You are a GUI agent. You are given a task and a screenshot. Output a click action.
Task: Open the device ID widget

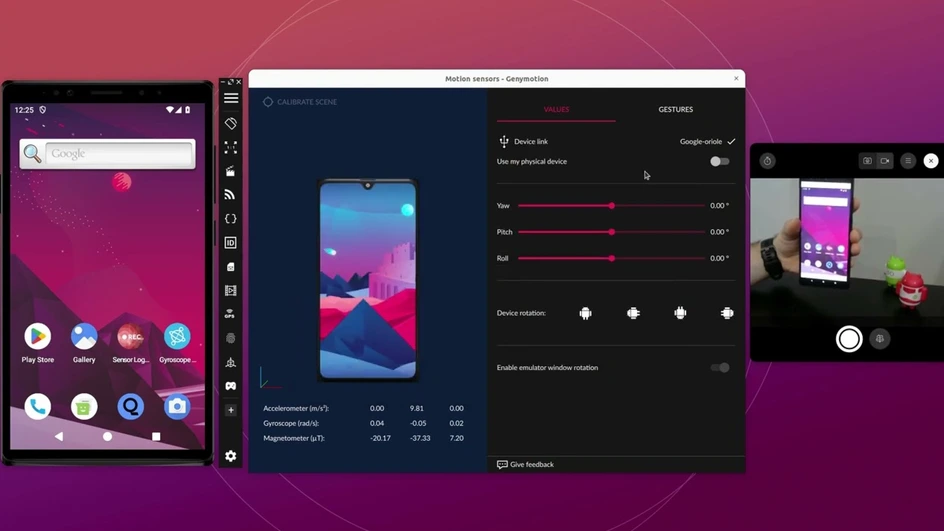pos(231,243)
